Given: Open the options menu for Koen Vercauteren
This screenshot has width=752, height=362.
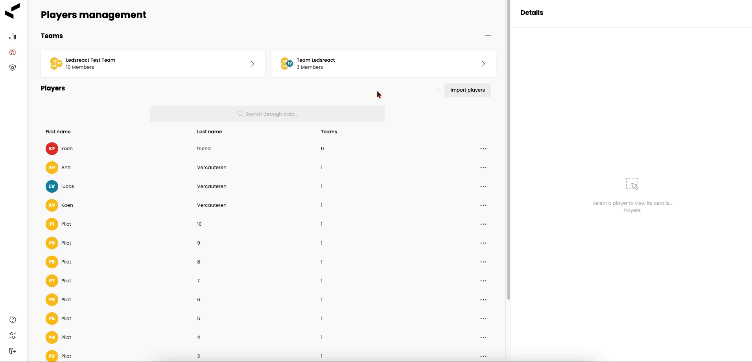Looking at the screenshot, I should click(x=483, y=205).
